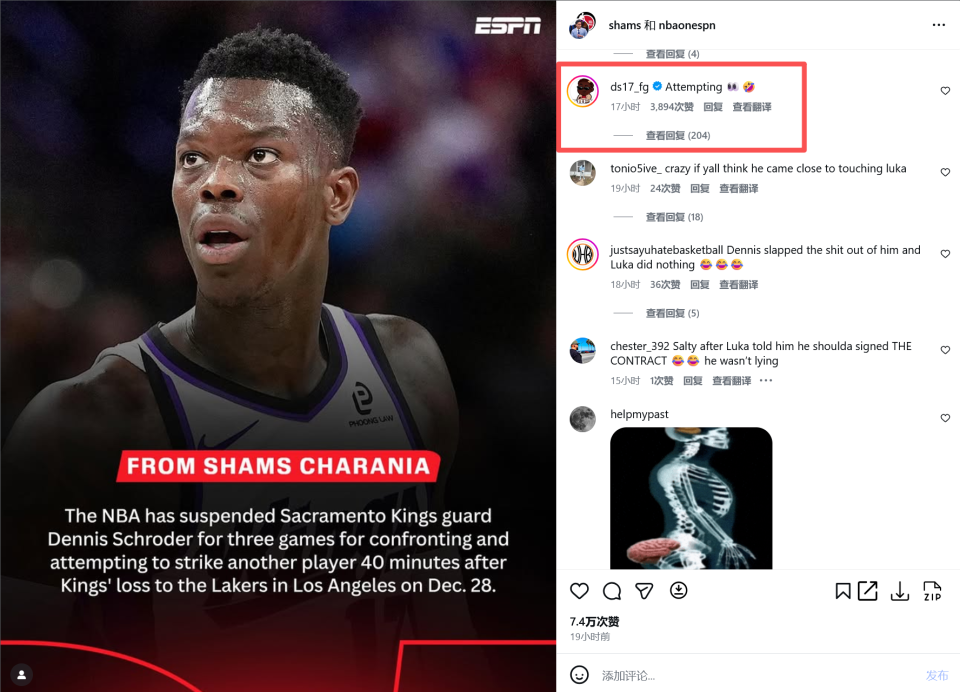Viewport: 960px width, 692px height.
Task: Expand 204 replies under ds17_fg comment
Action: pos(678,135)
